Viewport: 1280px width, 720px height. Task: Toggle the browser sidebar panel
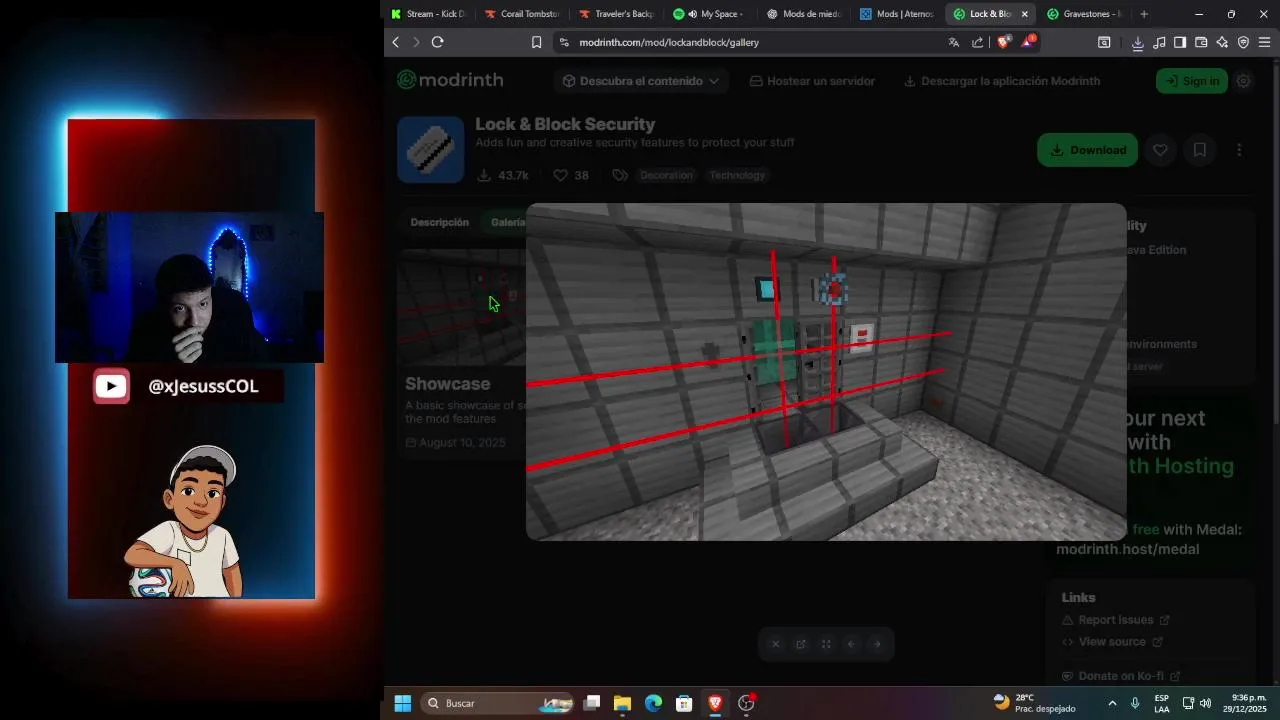(1180, 42)
